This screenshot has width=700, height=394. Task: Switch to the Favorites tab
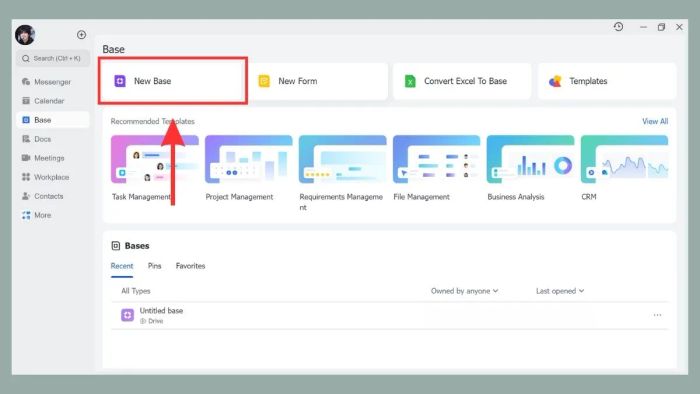tap(190, 266)
